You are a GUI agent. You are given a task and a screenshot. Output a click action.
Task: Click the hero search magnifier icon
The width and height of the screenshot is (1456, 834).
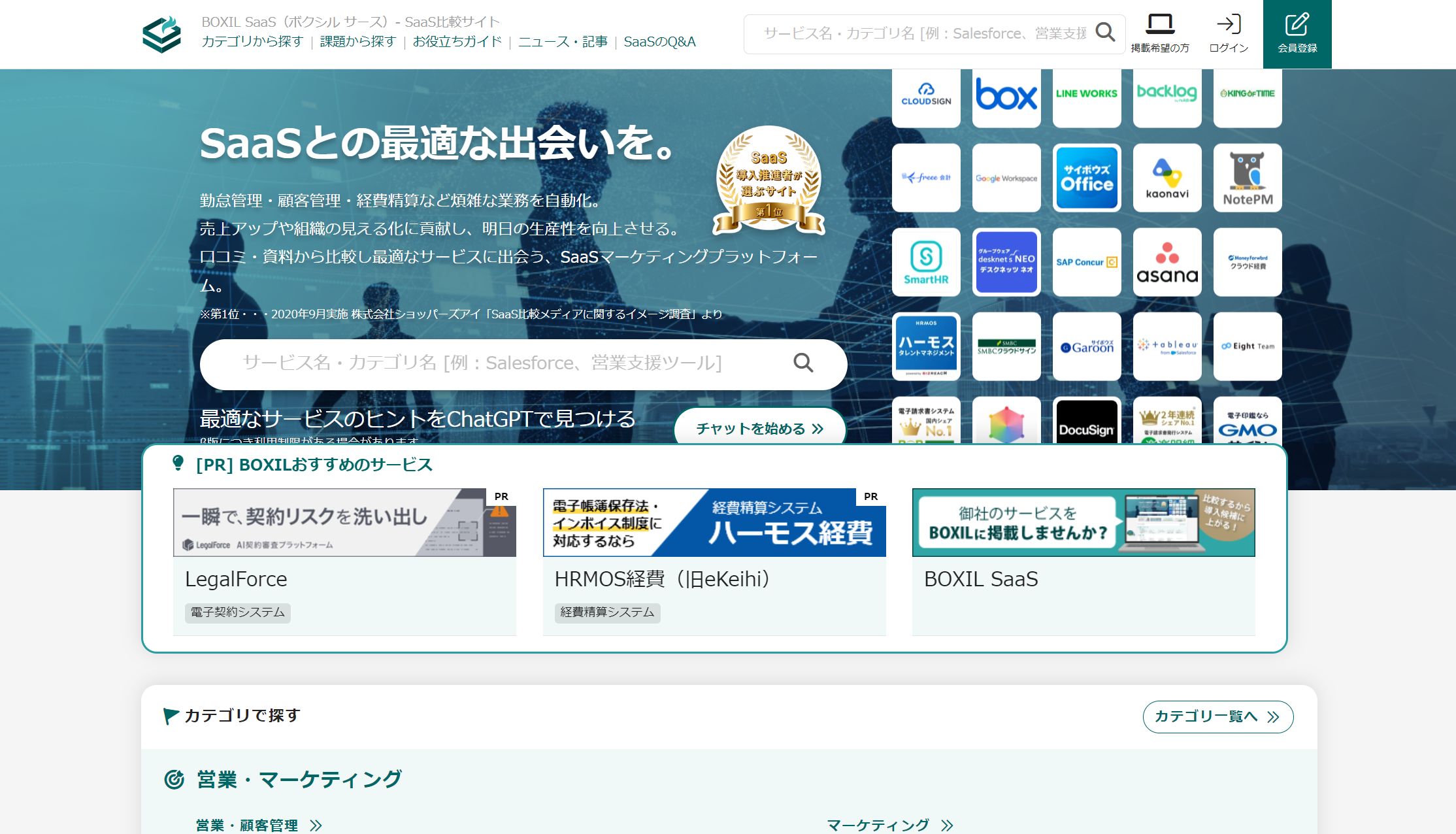(803, 363)
